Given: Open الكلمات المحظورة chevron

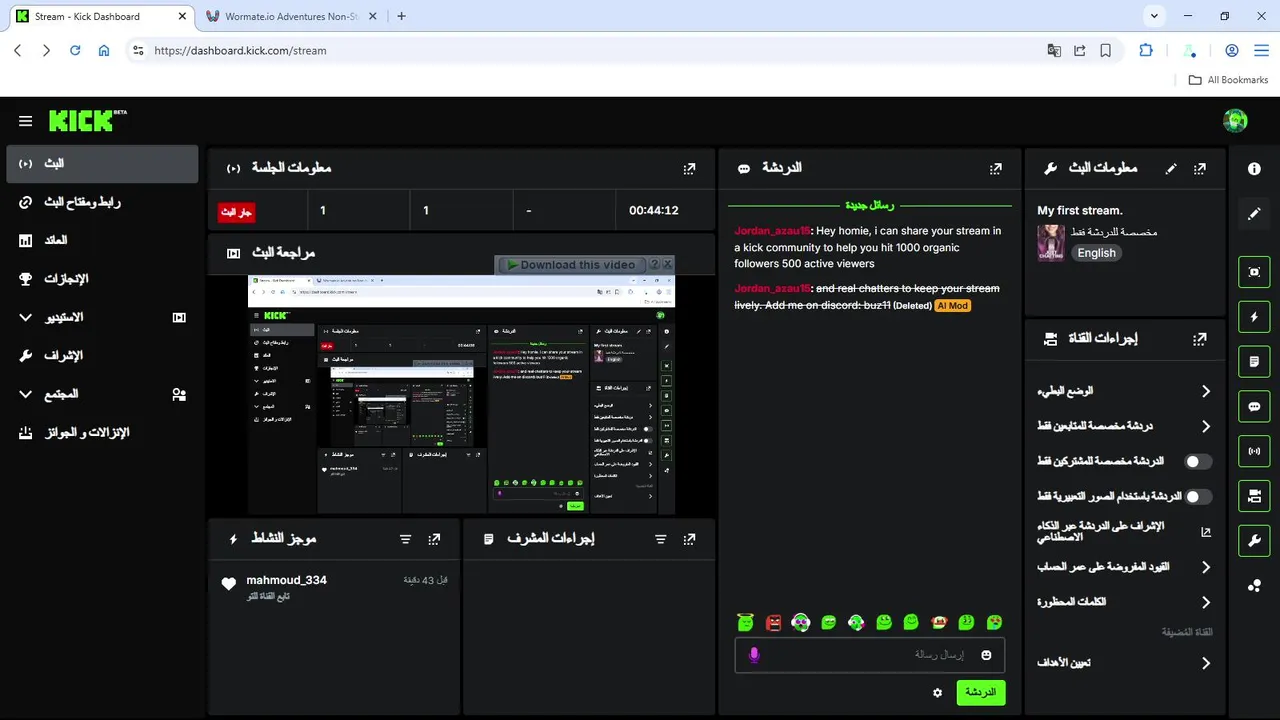Looking at the screenshot, I should tap(1206, 602).
